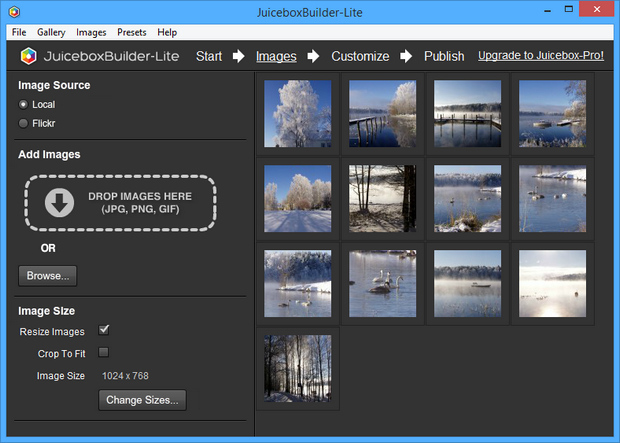Viewport: 620px width, 443px height.
Task: Close the JuiceboxBuilder-Lite window
Action: 597,9
